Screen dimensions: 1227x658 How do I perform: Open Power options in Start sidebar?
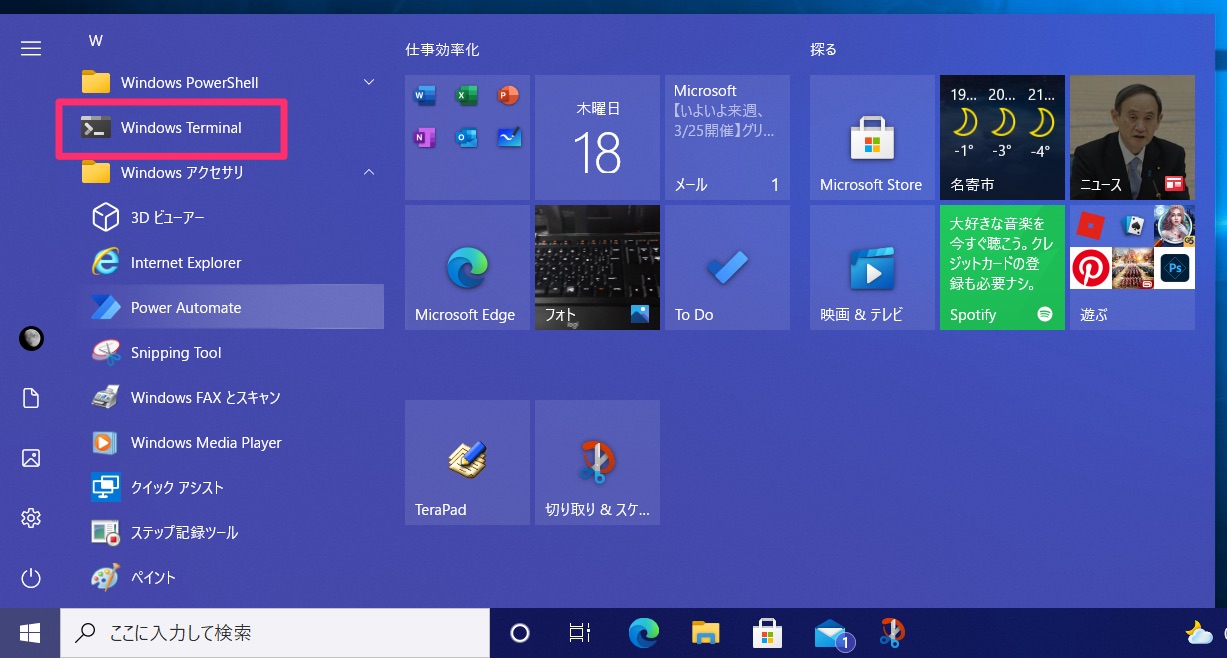31,578
